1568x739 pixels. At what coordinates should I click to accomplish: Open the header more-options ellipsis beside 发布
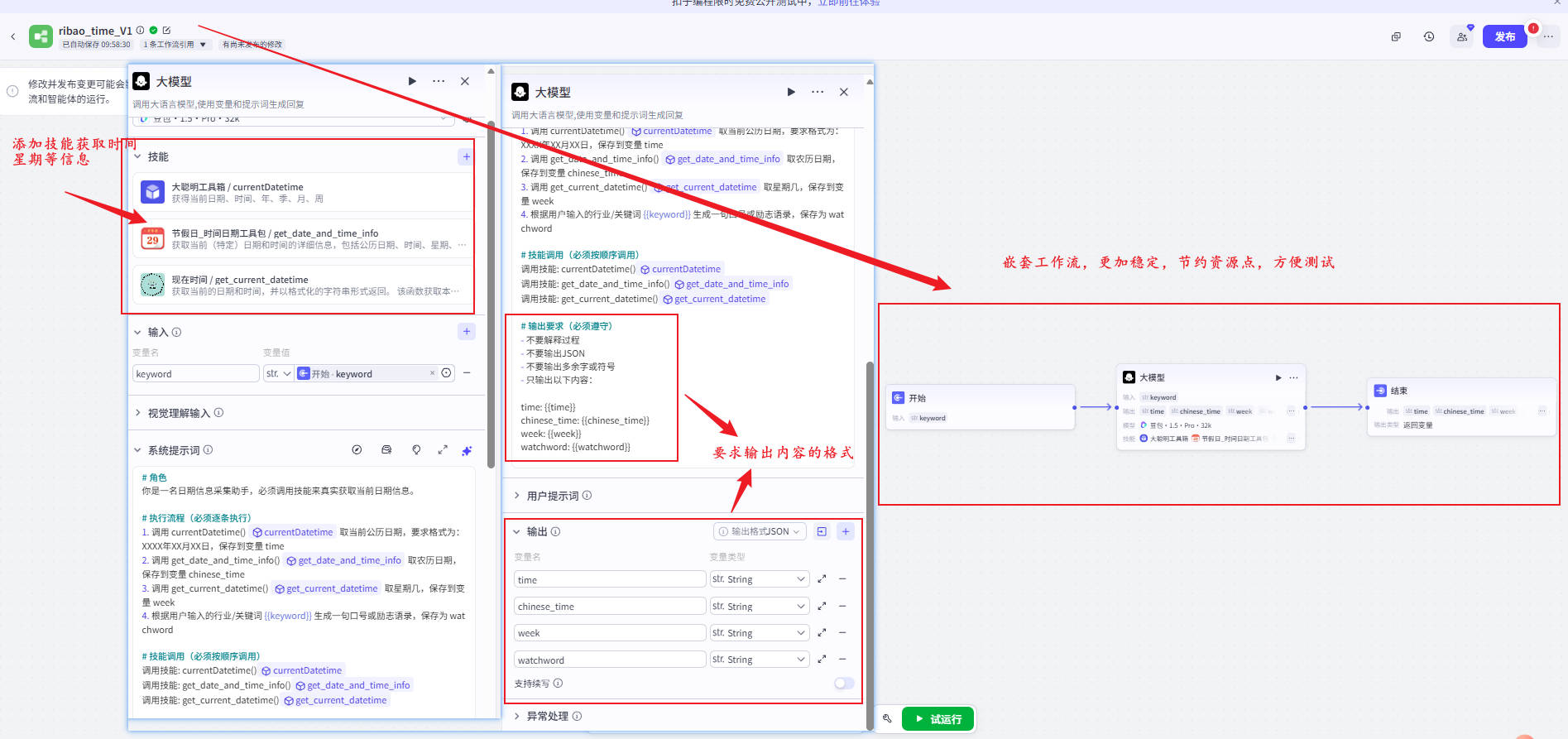(x=1548, y=36)
